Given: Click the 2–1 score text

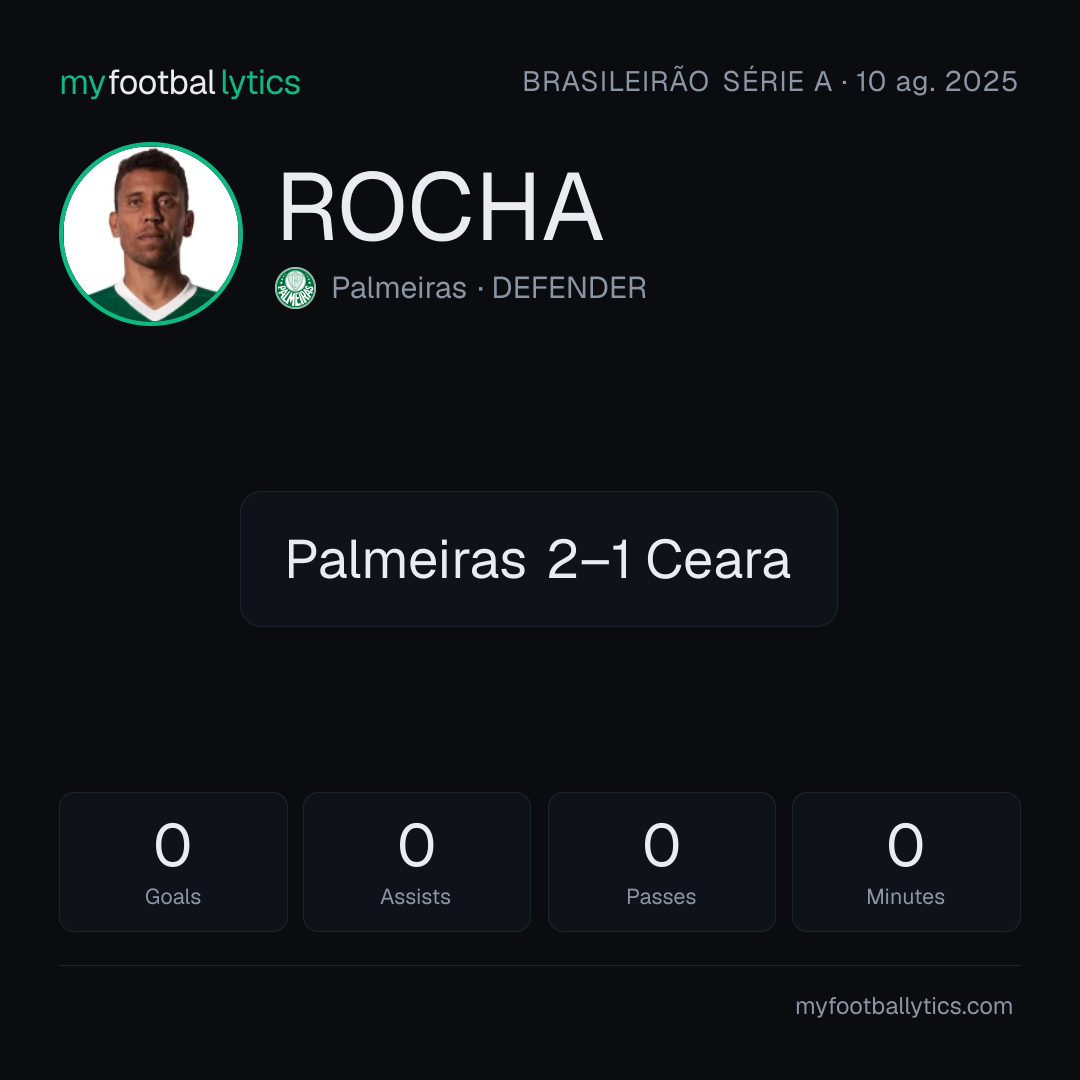Looking at the screenshot, I should click(588, 559).
